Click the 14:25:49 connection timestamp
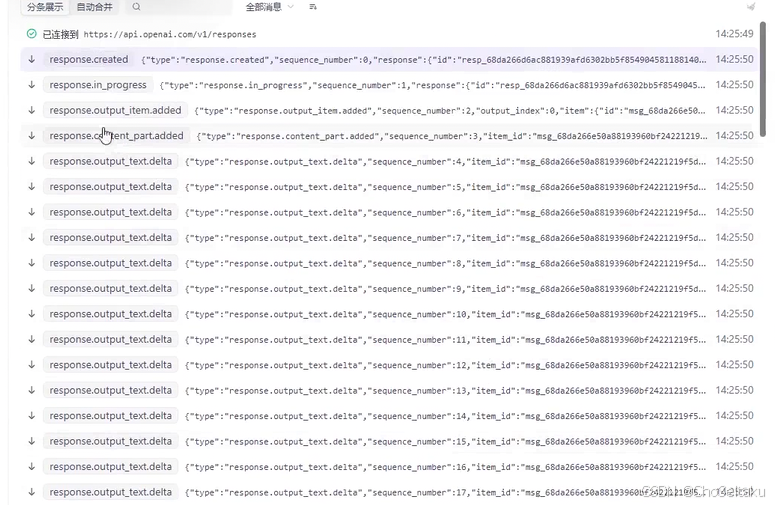 (734, 34)
